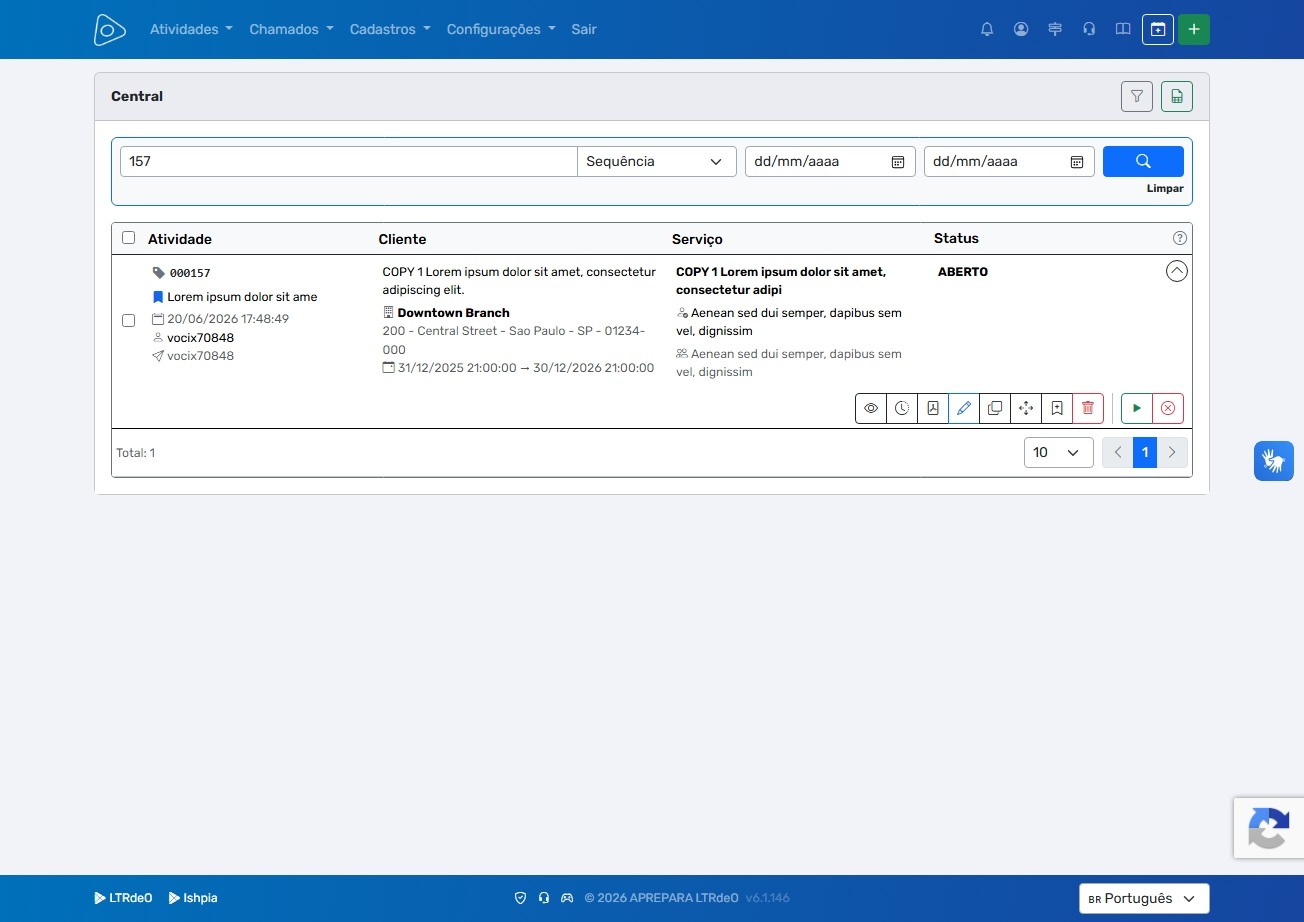This screenshot has width=1304, height=922.
Task: Click the filter funnel icon in Central
Action: (x=1137, y=96)
